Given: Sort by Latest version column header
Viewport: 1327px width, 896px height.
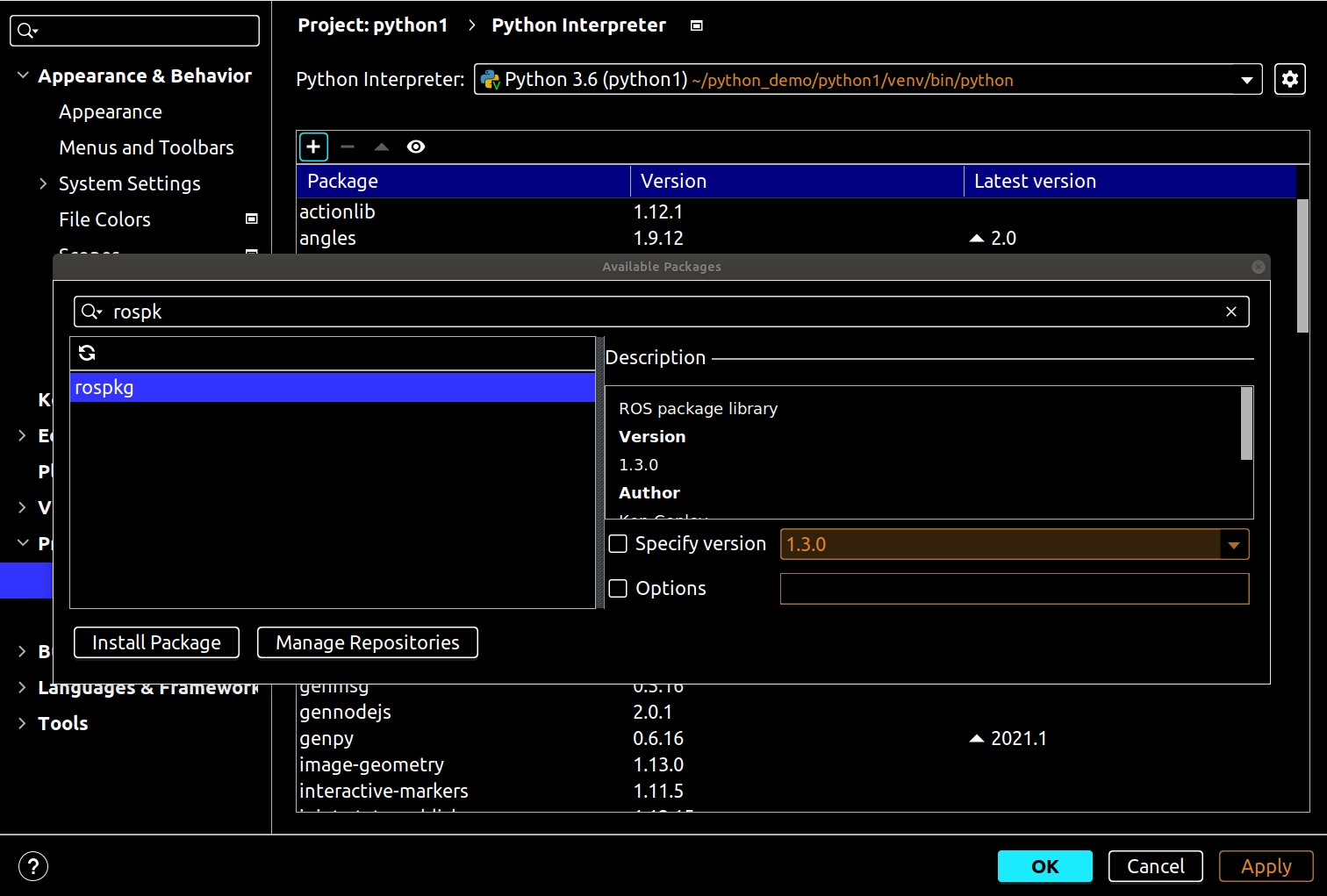Looking at the screenshot, I should (1130, 181).
